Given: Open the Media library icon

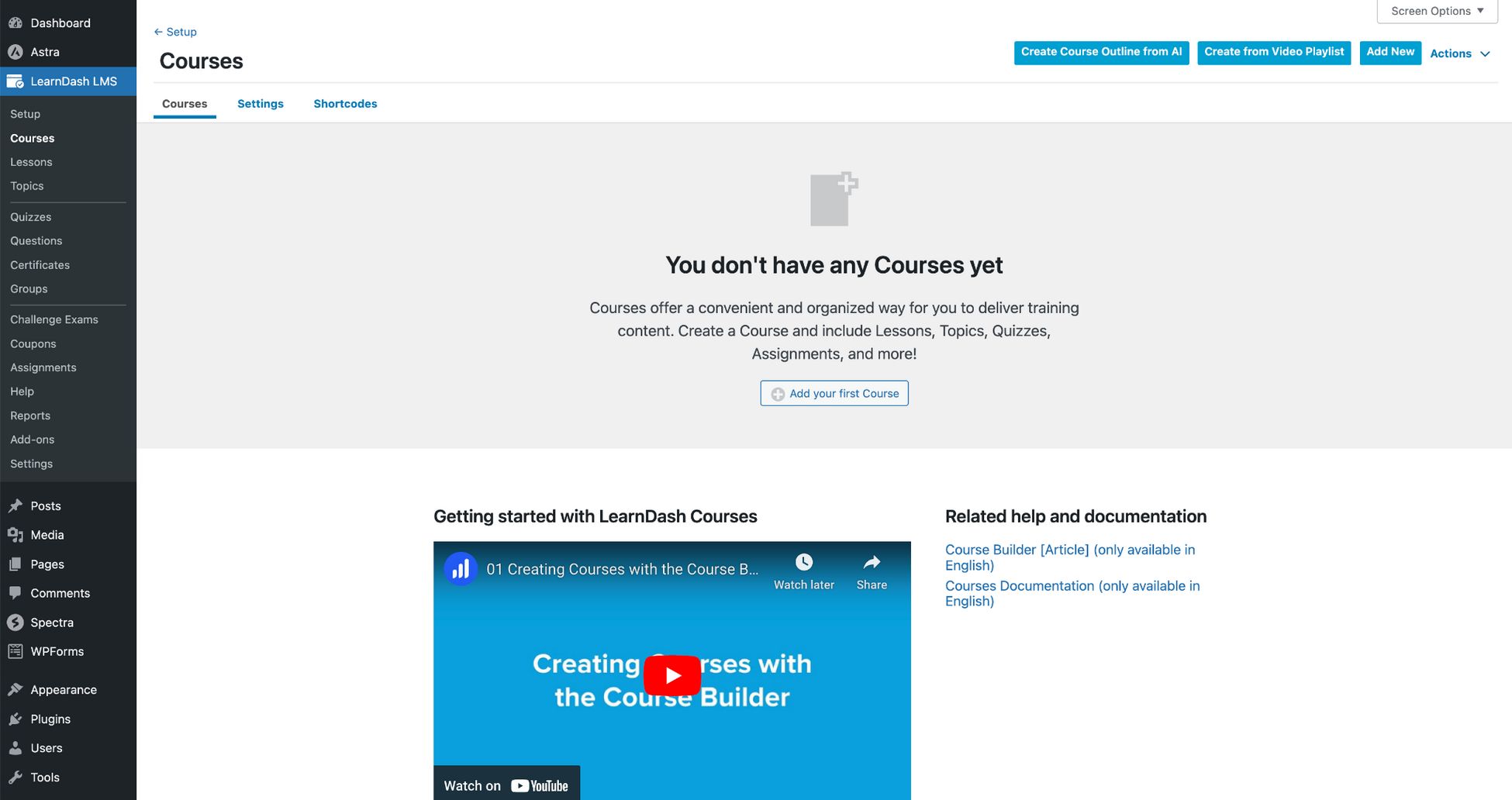Looking at the screenshot, I should (16, 534).
